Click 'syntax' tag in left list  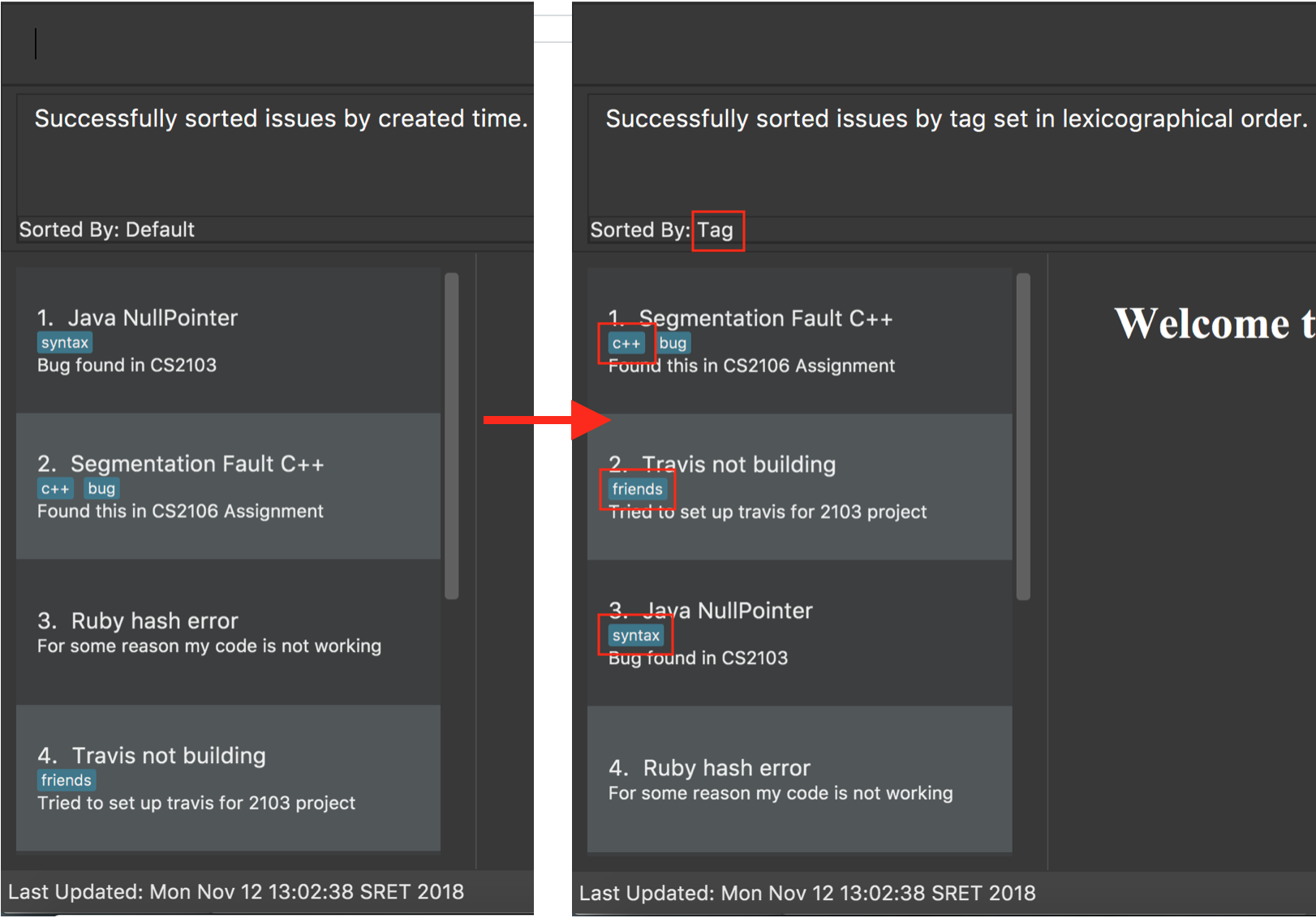[x=65, y=342]
